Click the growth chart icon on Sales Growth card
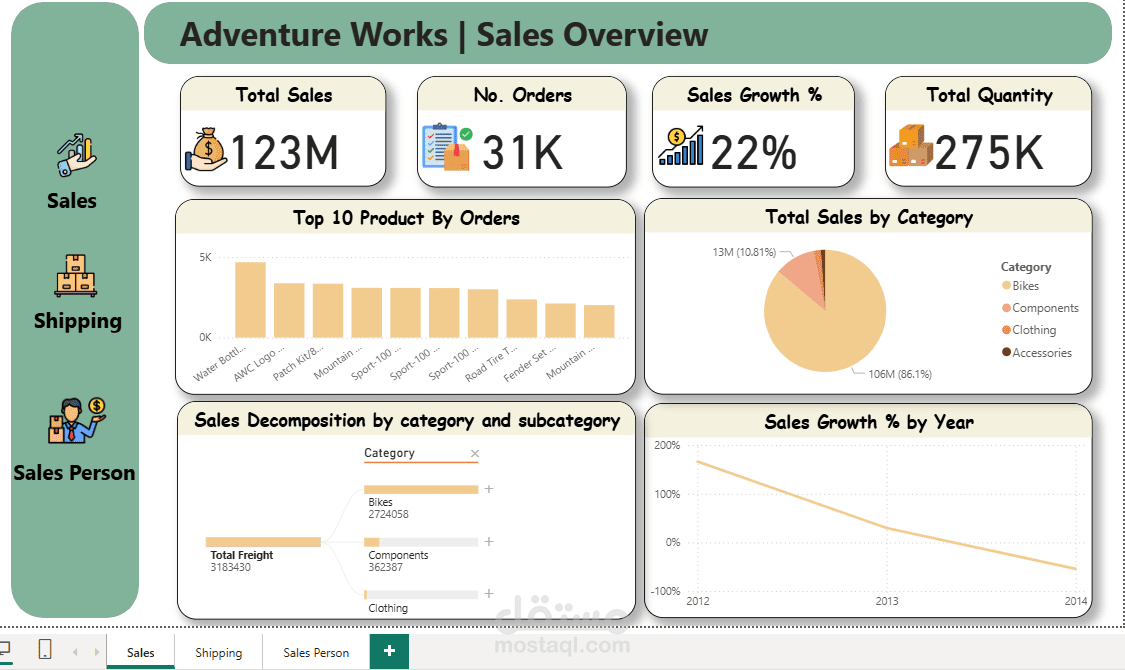This screenshot has width=1125, height=670. 681,146
